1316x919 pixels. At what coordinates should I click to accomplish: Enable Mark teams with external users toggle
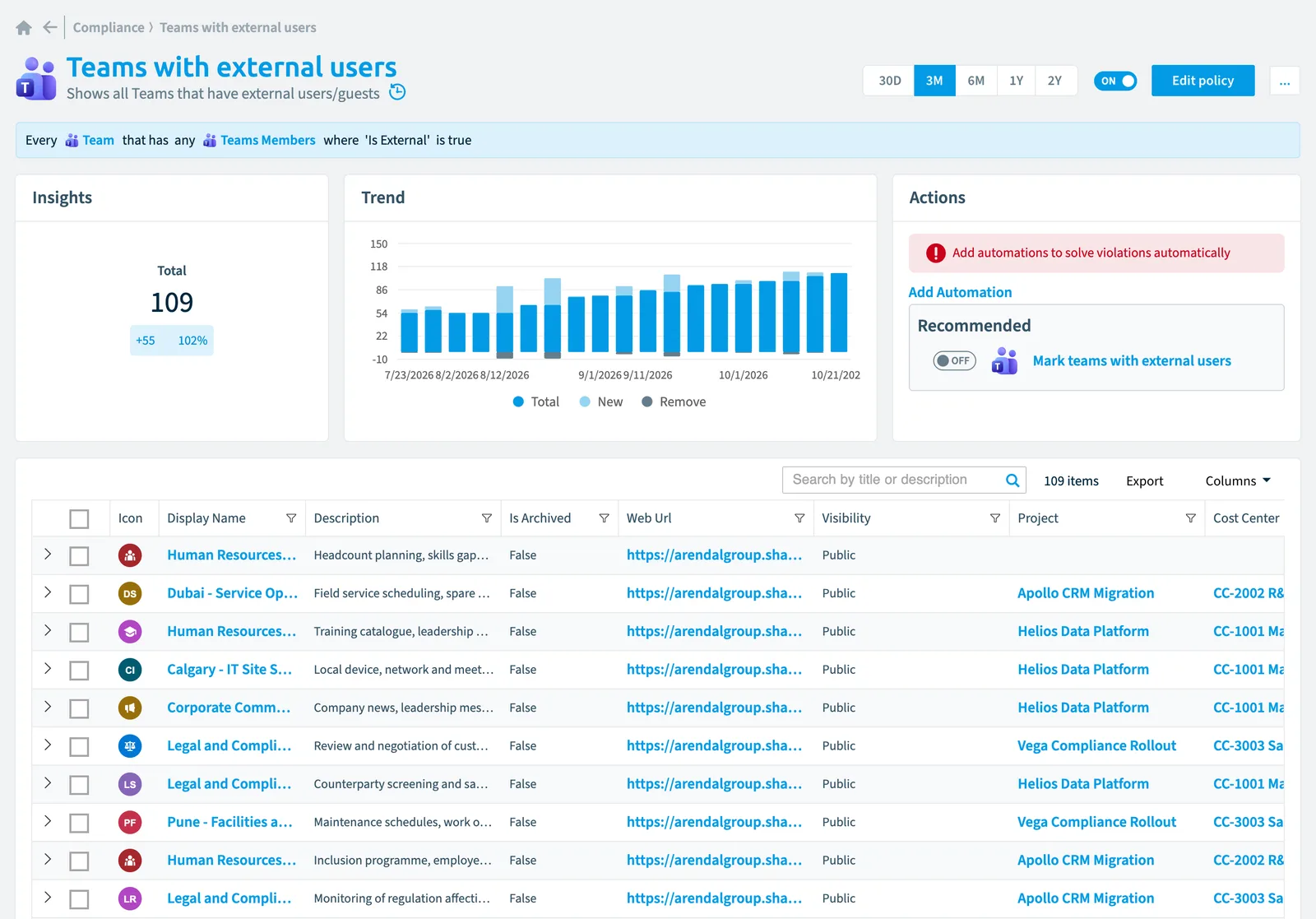coord(954,360)
